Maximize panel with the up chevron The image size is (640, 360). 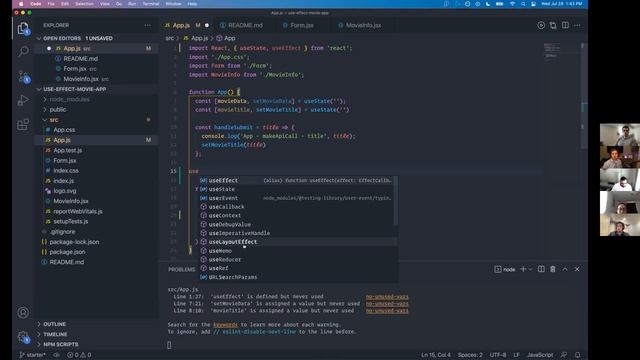(x=565, y=269)
